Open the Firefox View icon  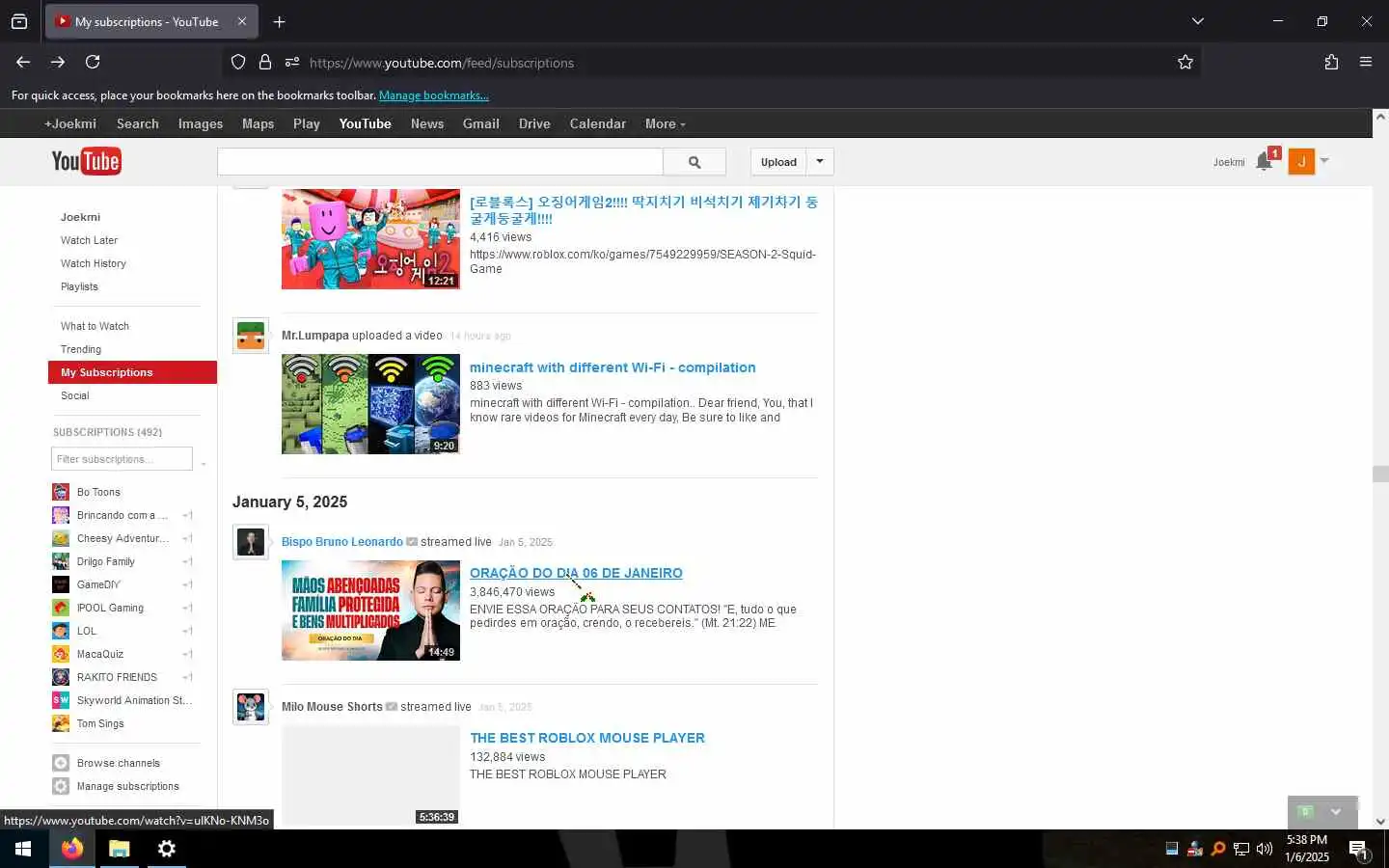click(x=19, y=21)
